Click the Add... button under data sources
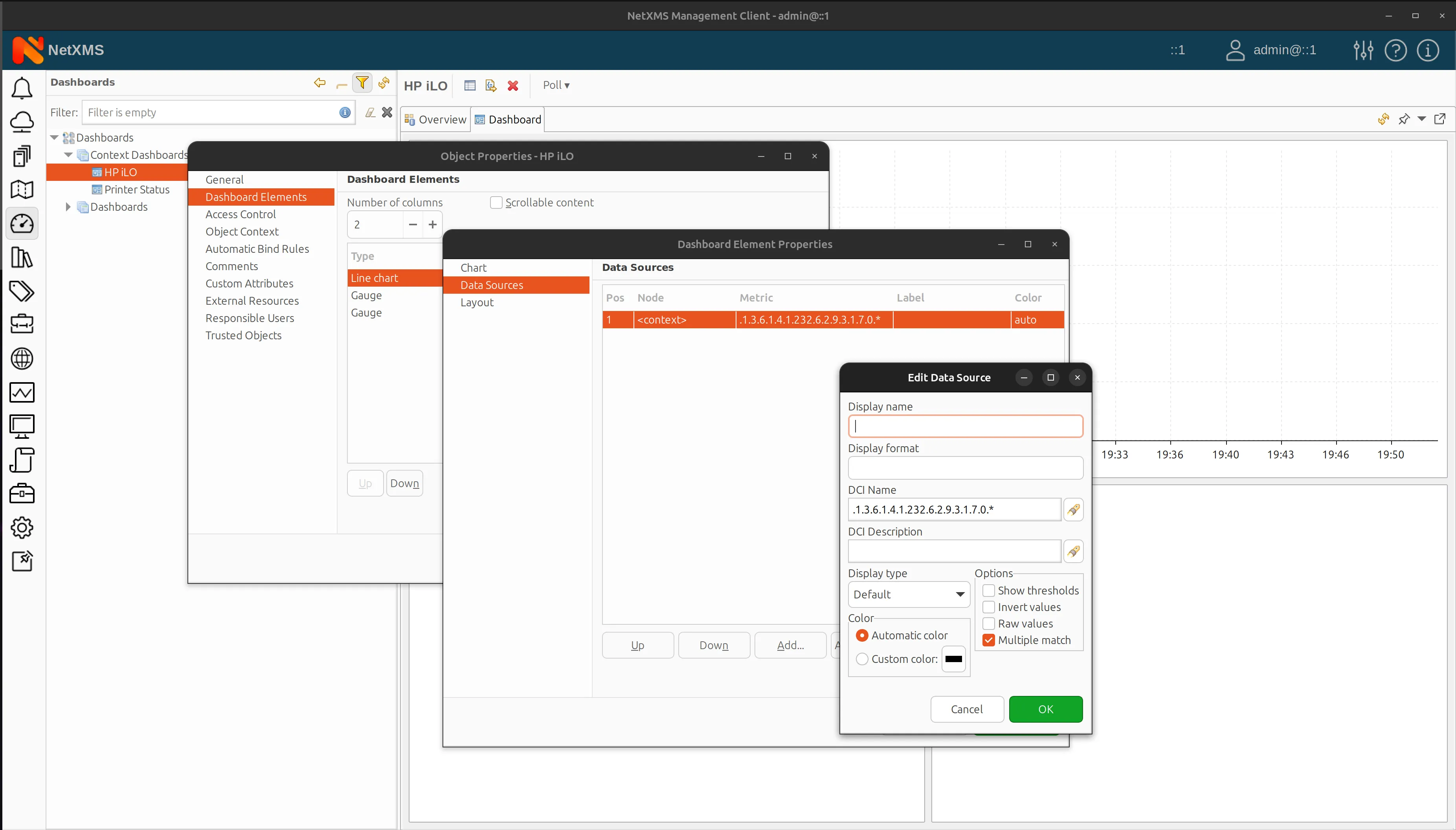The height and width of the screenshot is (830, 1456). point(790,645)
